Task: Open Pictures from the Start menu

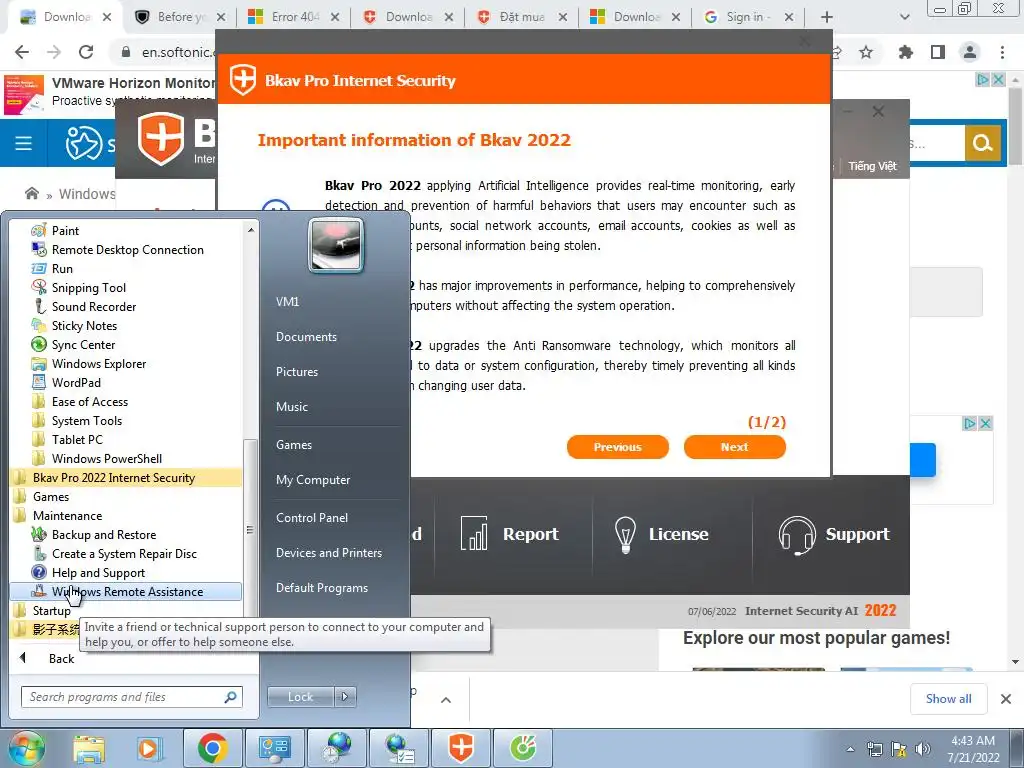Action: click(296, 372)
